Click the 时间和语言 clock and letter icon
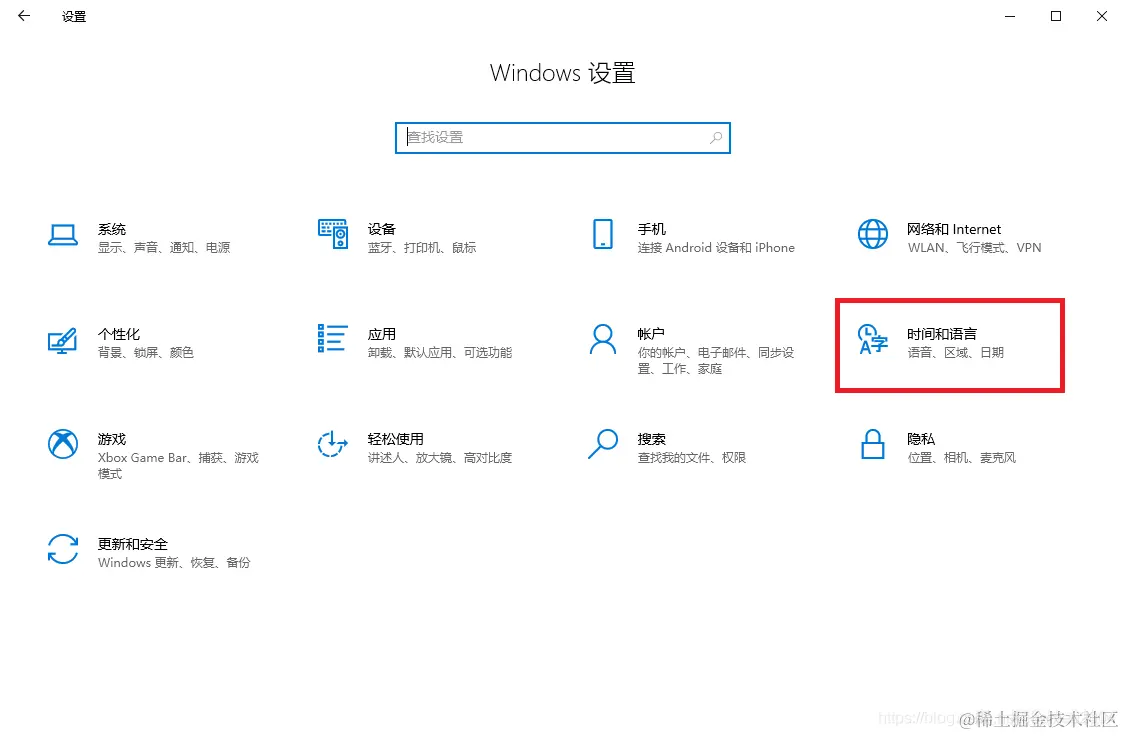1125x736 pixels. click(872, 339)
